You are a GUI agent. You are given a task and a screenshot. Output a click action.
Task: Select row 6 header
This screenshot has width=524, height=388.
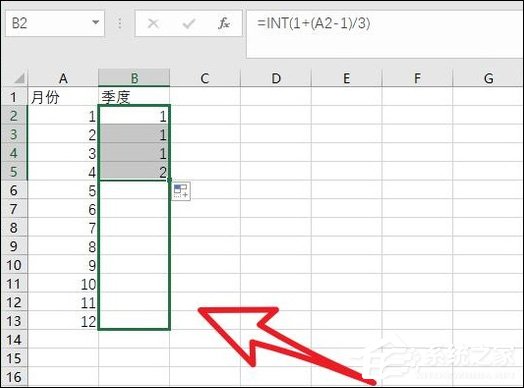(x=14, y=190)
